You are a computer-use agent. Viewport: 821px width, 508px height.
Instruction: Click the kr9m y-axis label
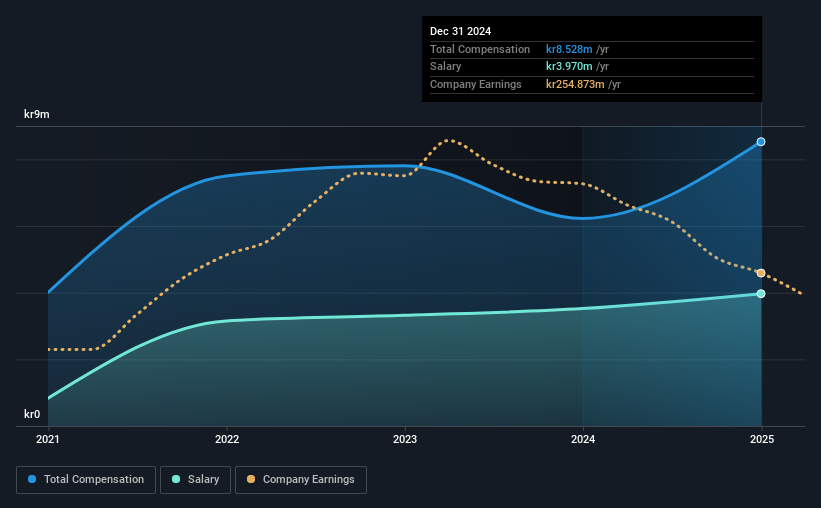[x=37, y=114]
